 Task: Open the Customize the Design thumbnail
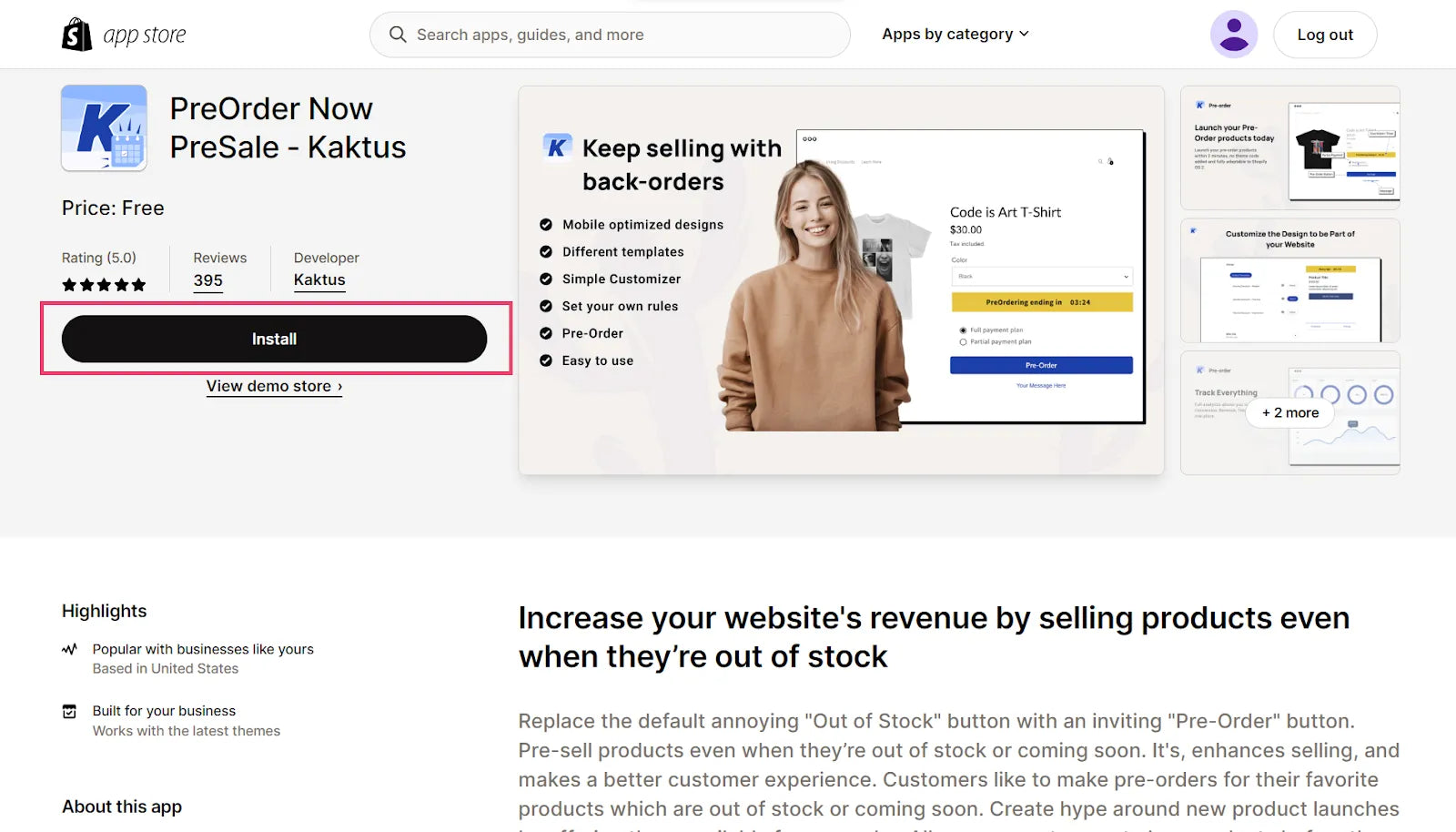1289,280
